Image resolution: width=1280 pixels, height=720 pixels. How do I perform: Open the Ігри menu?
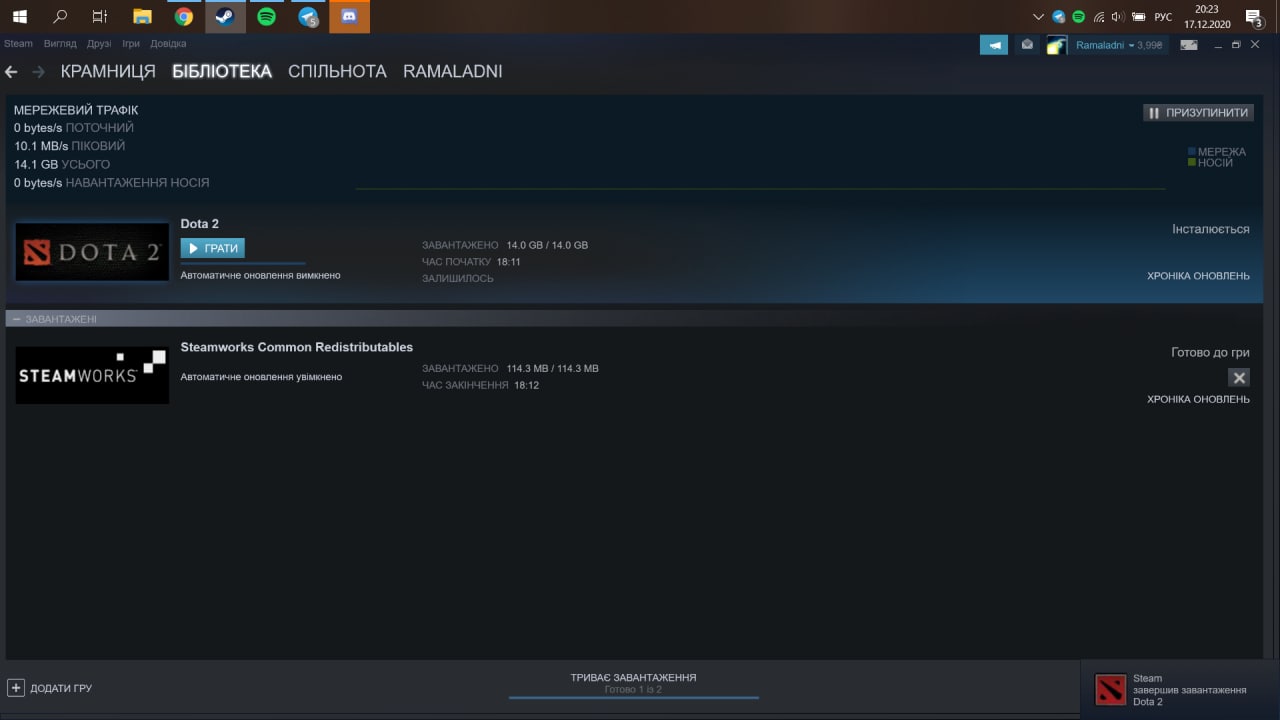click(x=131, y=44)
